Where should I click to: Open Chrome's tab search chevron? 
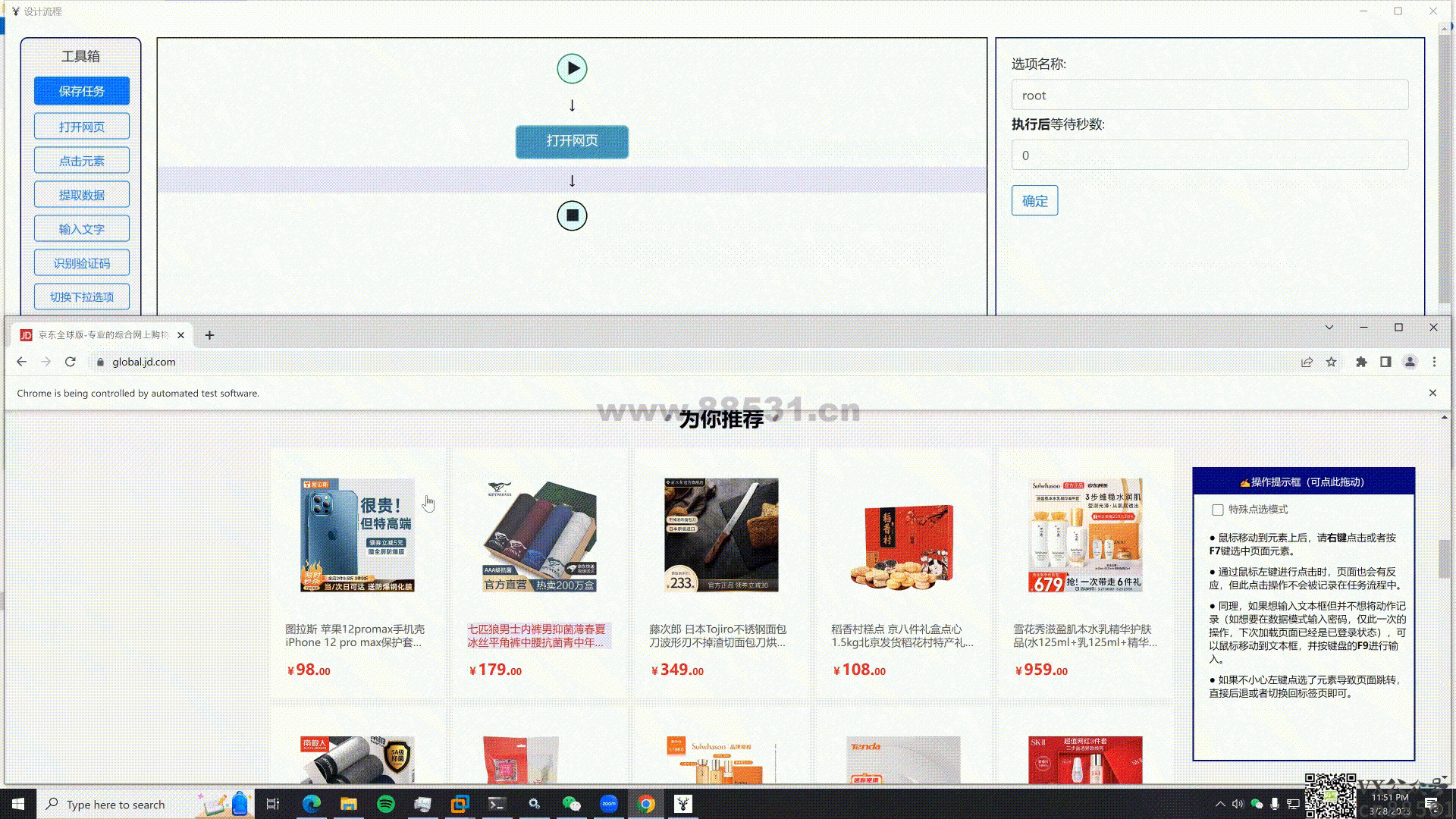click(x=1329, y=327)
